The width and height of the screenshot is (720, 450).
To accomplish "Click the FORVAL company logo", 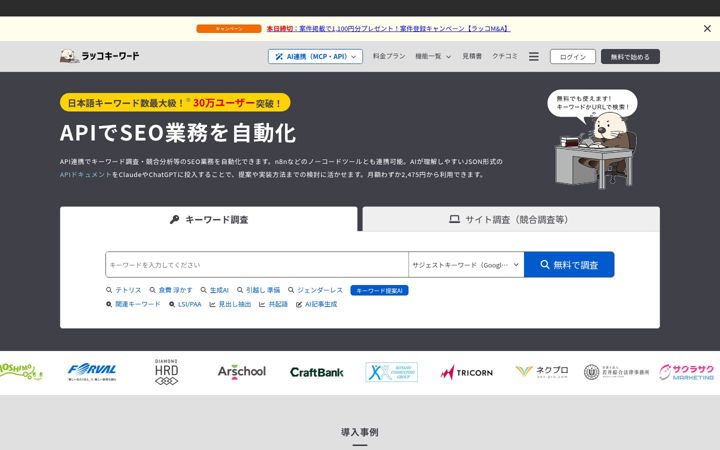I will [x=92, y=372].
